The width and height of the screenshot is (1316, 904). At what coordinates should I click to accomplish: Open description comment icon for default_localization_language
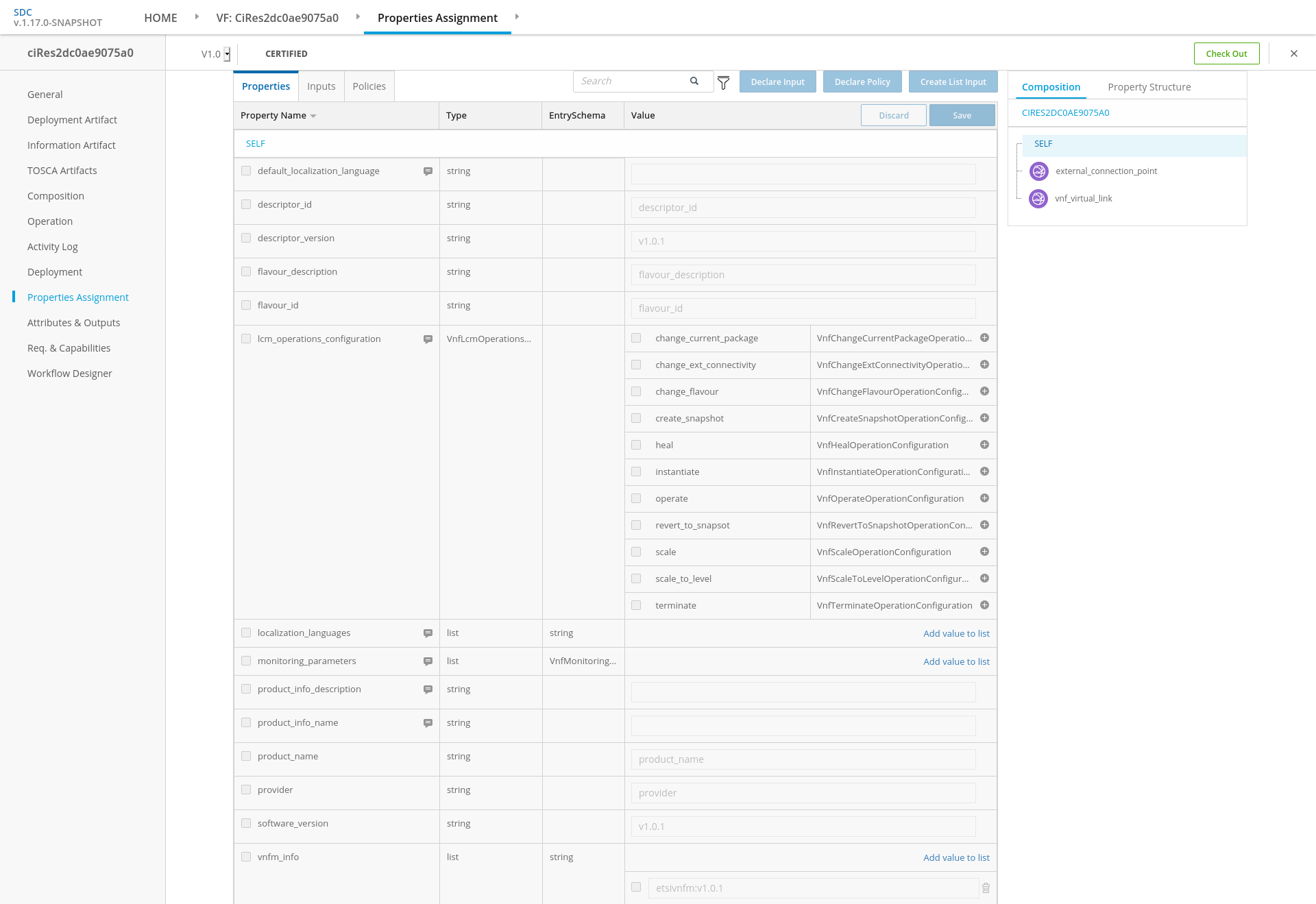pyautogui.click(x=428, y=171)
